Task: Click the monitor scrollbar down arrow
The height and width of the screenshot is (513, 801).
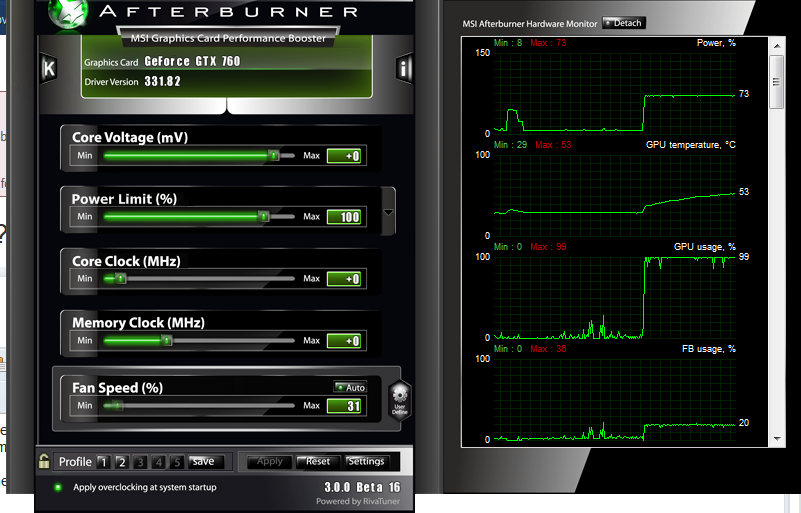Action: (x=777, y=438)
